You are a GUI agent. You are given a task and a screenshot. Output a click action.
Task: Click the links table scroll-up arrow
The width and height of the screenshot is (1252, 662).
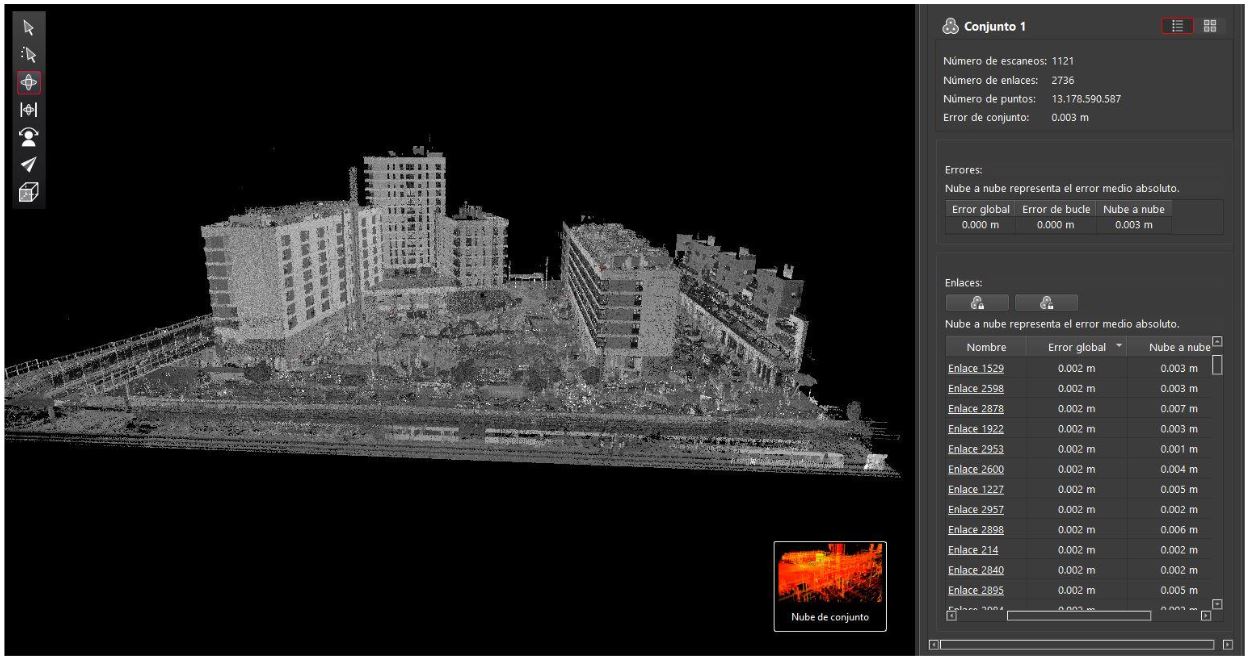point(1217,342)
